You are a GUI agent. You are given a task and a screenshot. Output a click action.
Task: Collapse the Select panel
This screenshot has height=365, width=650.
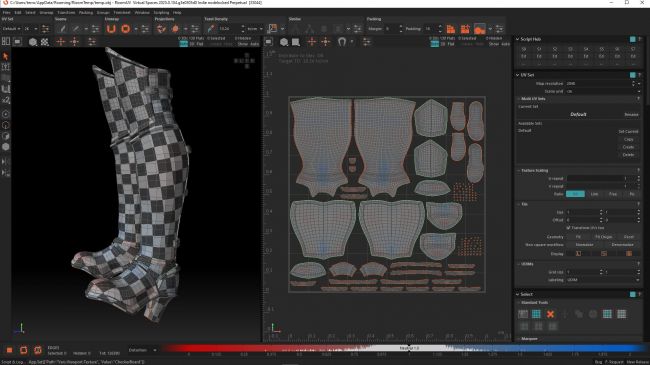click(x=517, y=294)
